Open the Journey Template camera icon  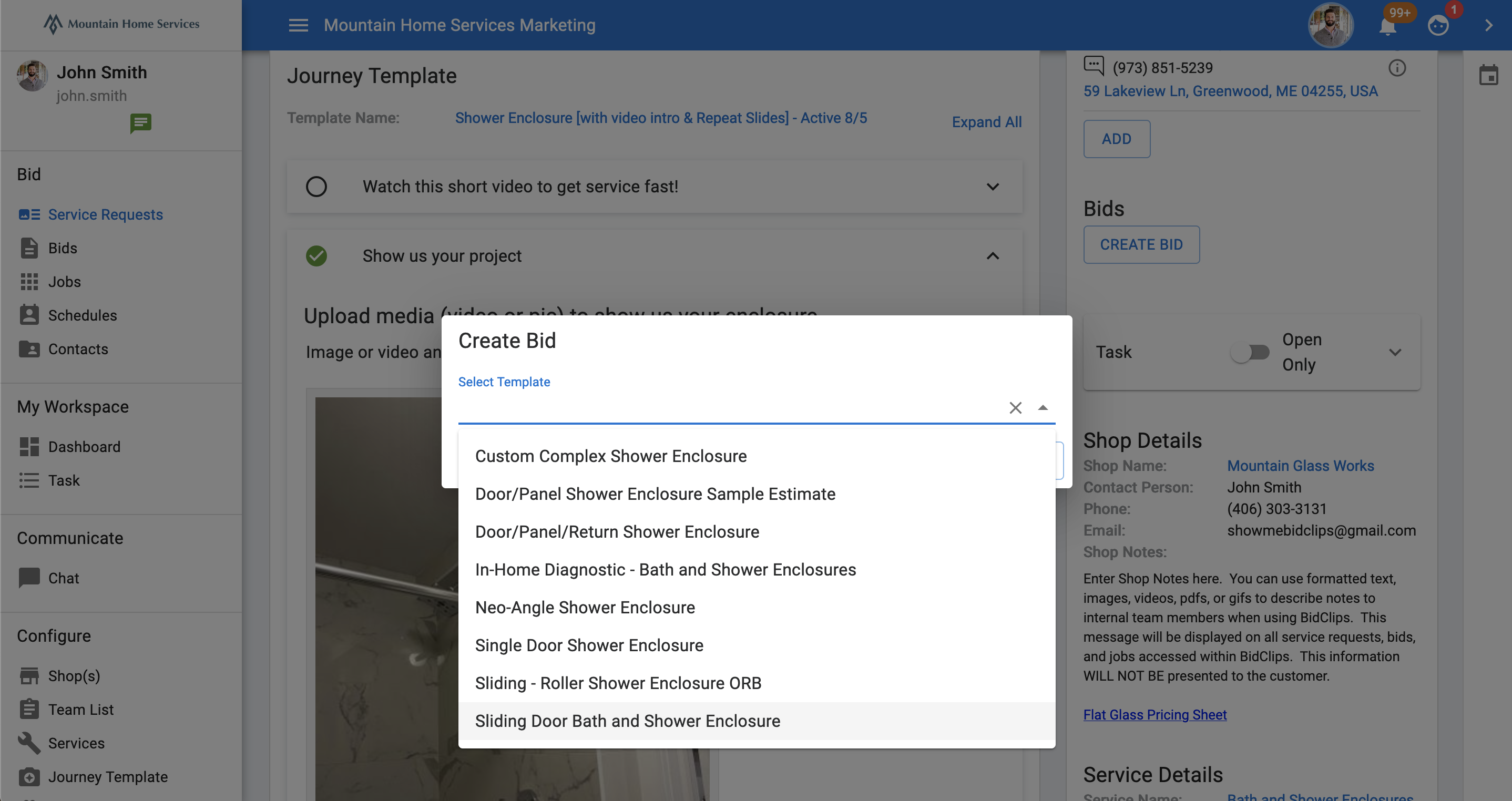coord(29,776)
